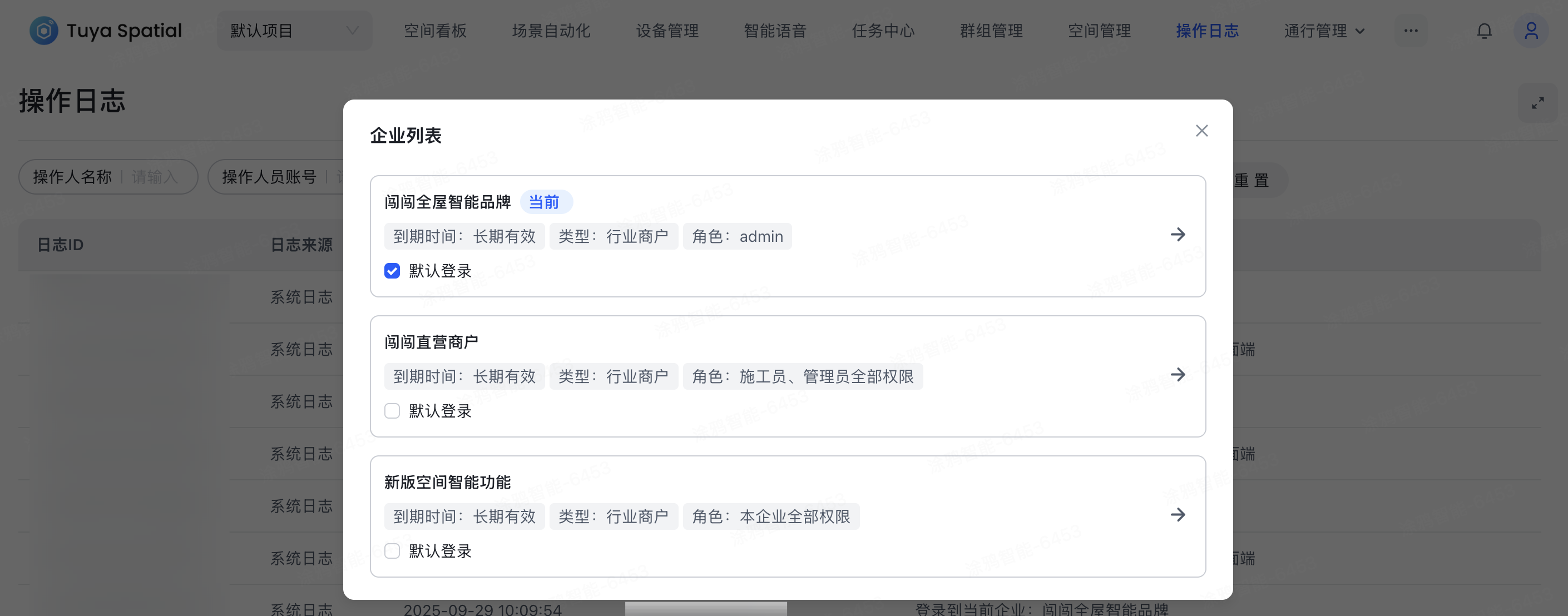
Task: Click the 操作人名称 input field
Action: tap(155, 177)
